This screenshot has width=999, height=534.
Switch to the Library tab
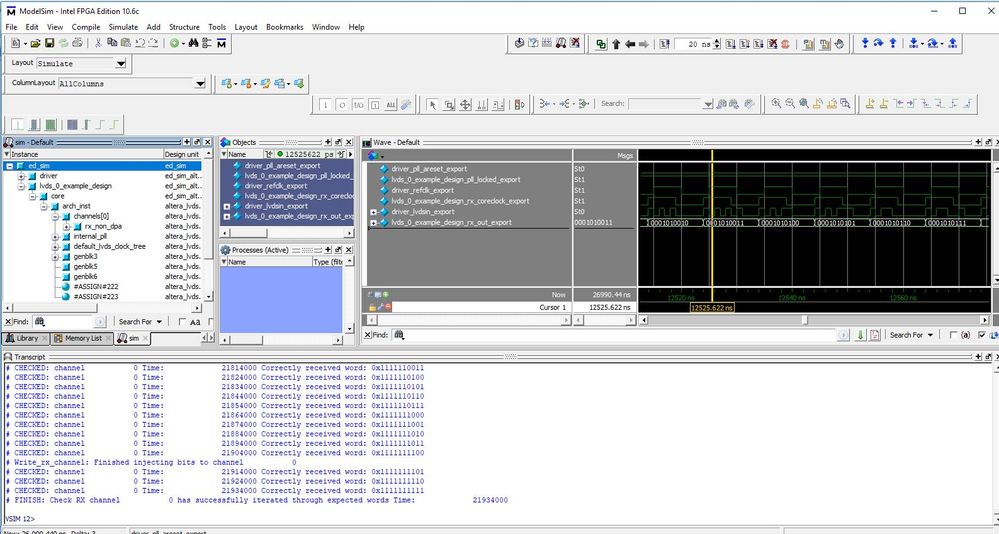click(25, 338)
